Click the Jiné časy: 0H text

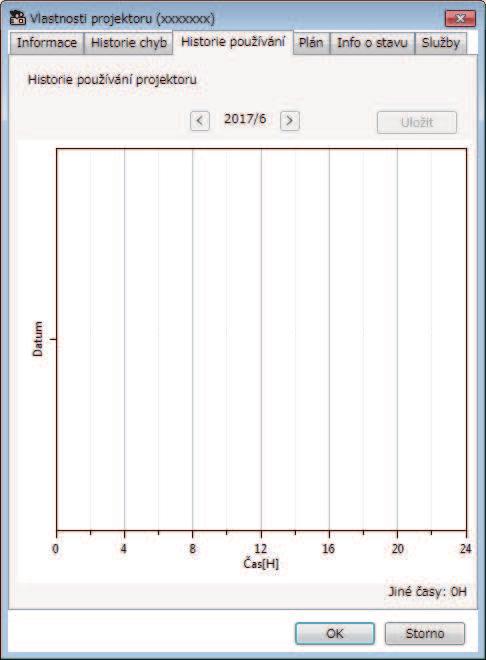[427, 592]
